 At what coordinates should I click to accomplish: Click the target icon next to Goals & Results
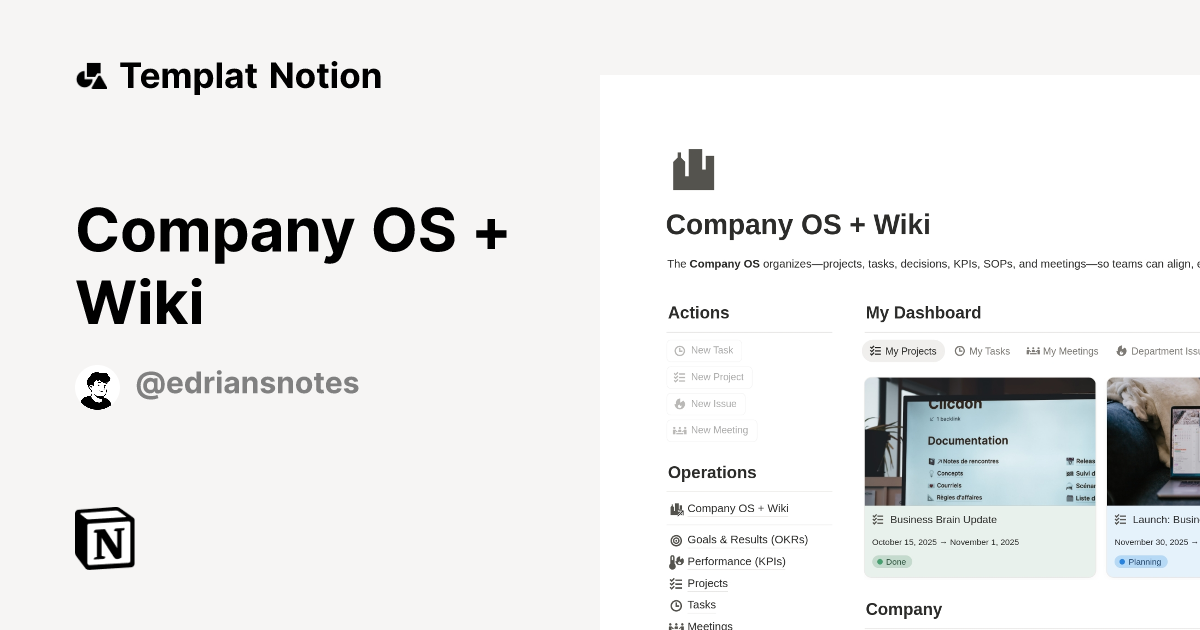pos(676,540)
